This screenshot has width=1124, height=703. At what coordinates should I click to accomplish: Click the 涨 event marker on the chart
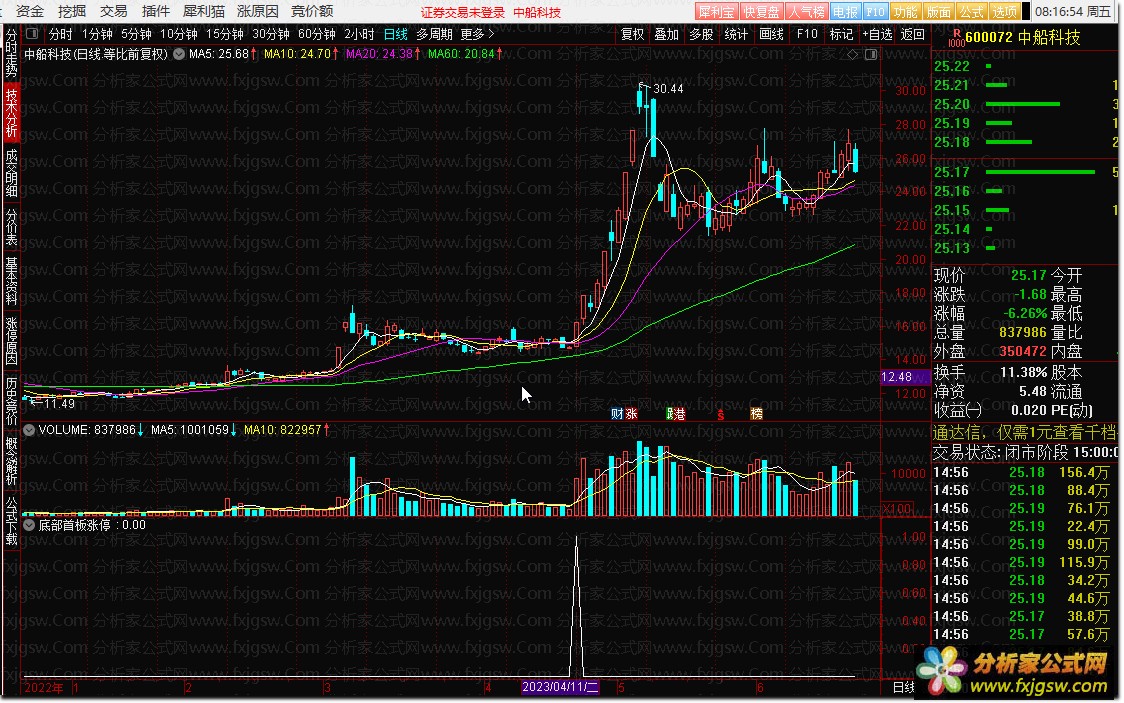coord(631,413)
